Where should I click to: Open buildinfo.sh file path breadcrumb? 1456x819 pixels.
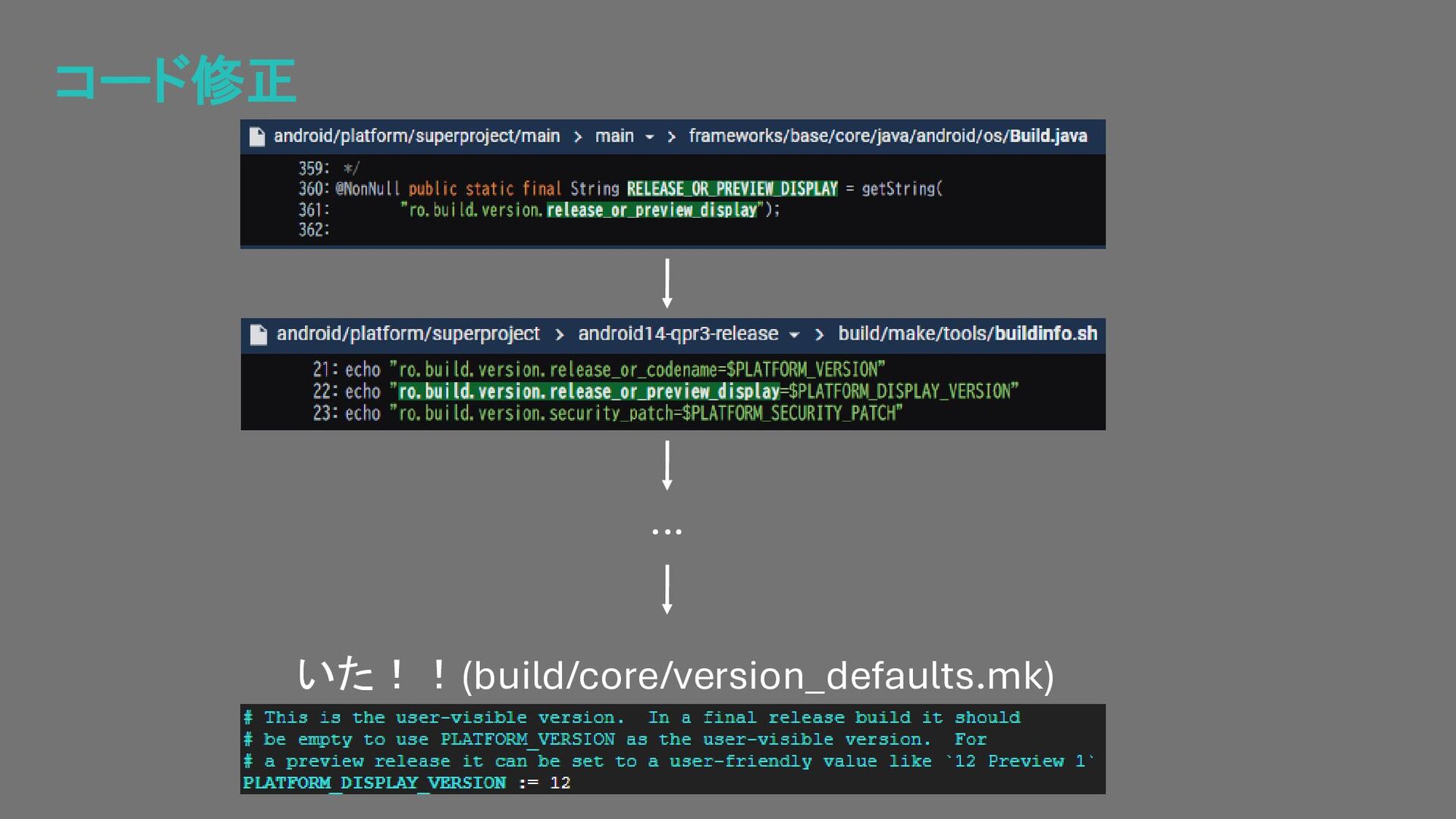pos(968,334)
